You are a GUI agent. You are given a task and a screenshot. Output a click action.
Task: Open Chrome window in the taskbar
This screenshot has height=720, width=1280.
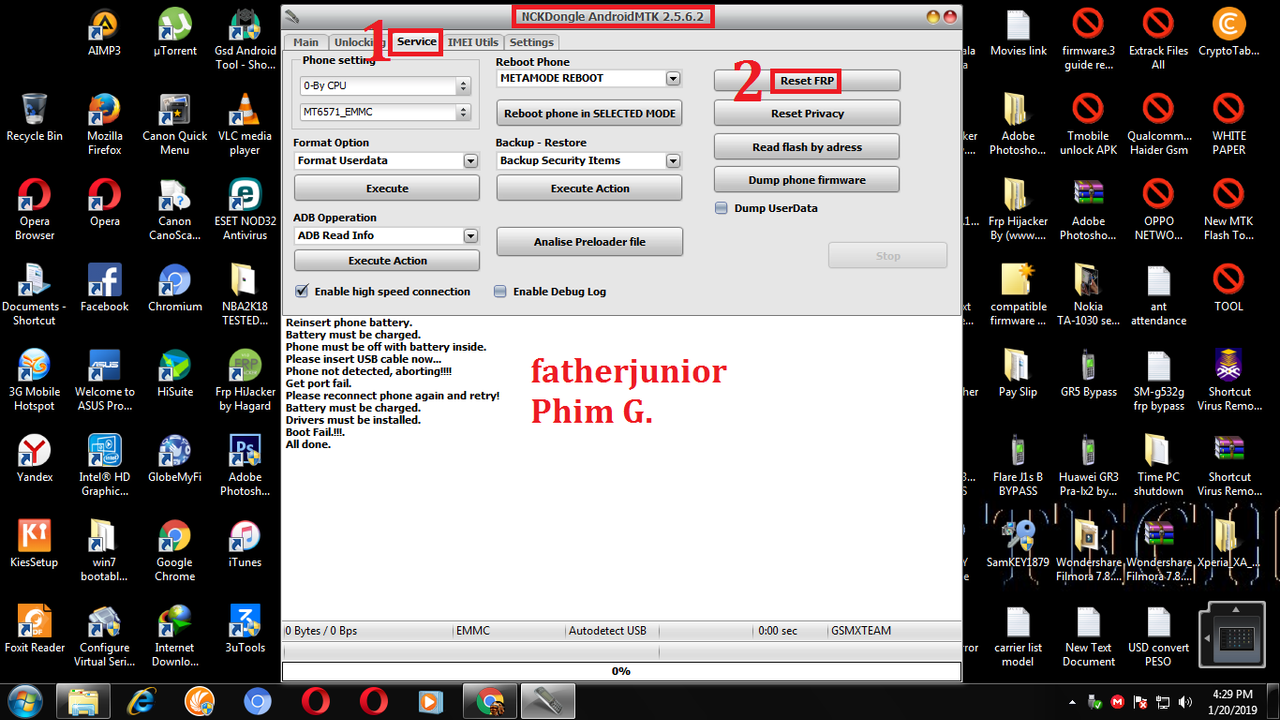[x=490, y=701]
